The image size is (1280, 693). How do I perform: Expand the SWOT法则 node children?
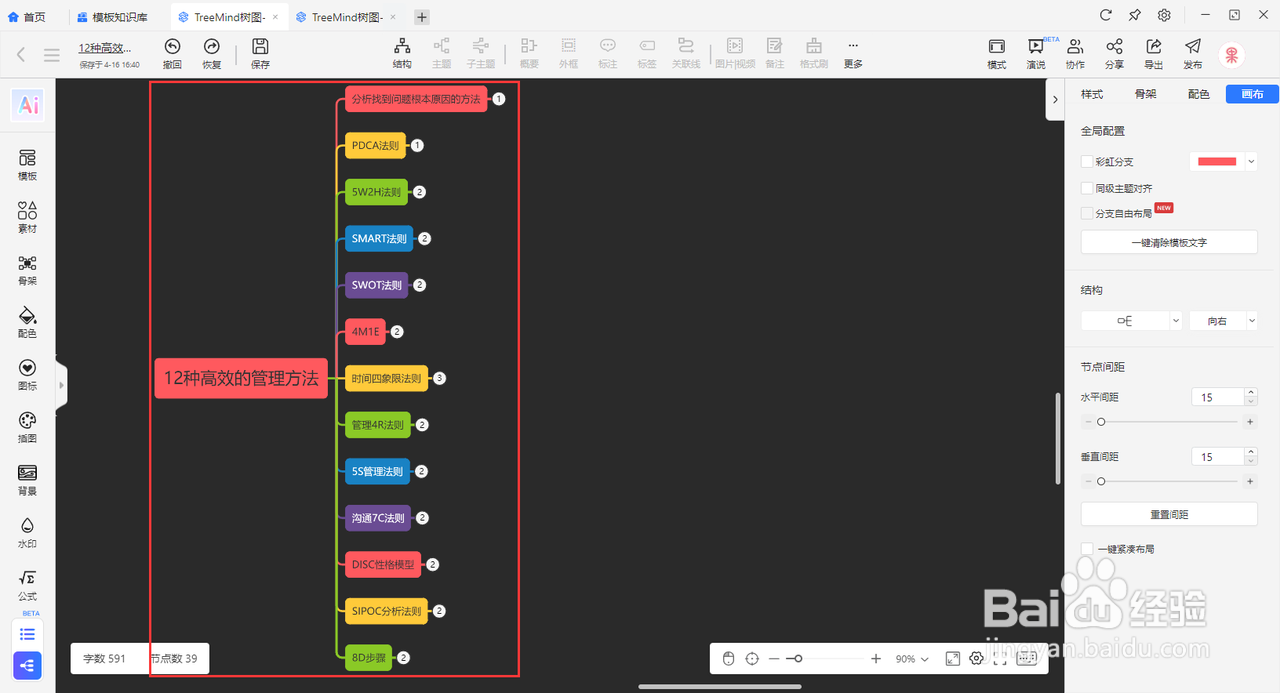point(420,285)
